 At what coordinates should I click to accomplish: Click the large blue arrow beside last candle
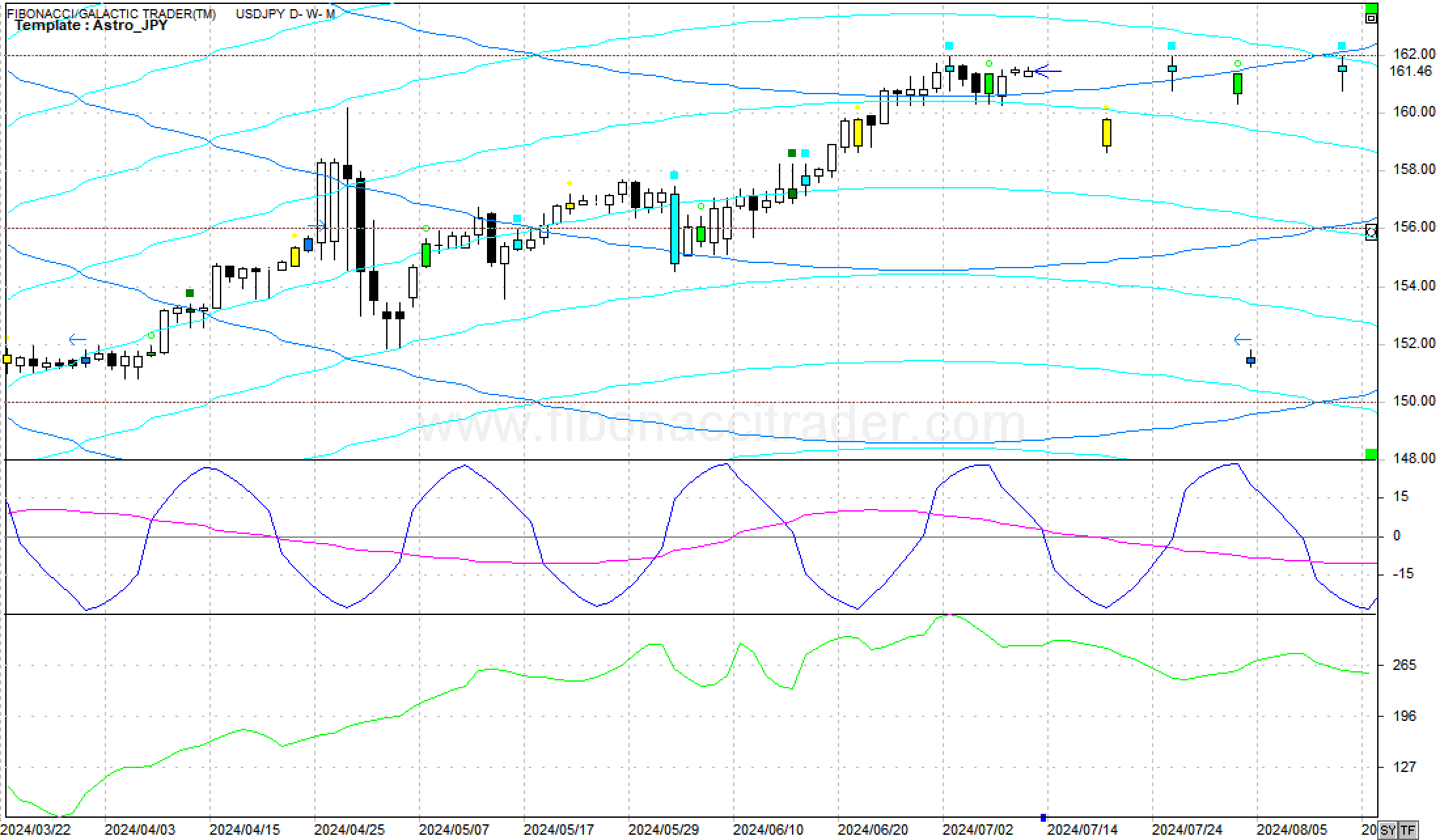coord(1049,71)
